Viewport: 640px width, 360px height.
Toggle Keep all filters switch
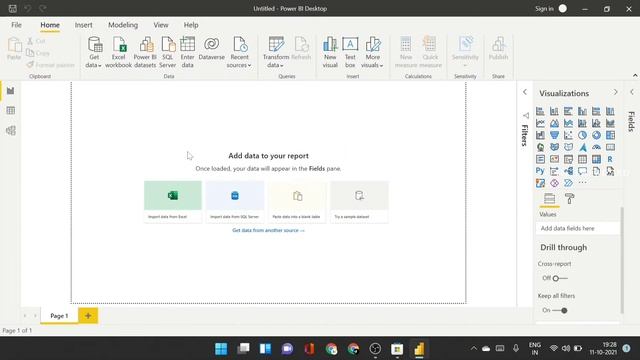pyautogui.click(x=560, y=311)
